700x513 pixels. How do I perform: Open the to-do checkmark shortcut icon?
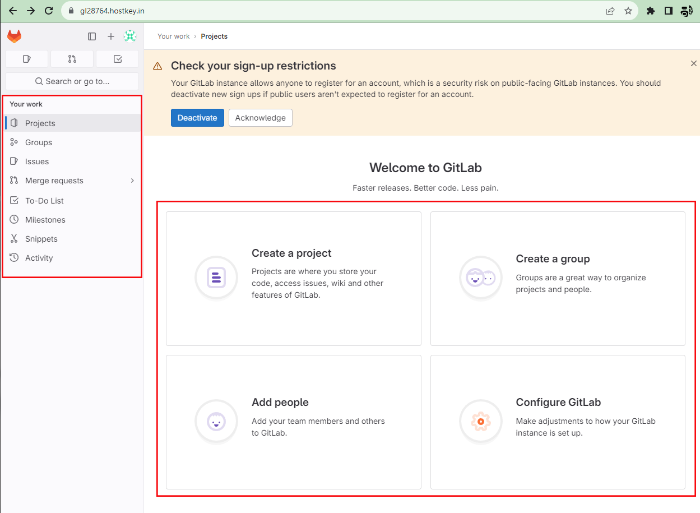117,59
